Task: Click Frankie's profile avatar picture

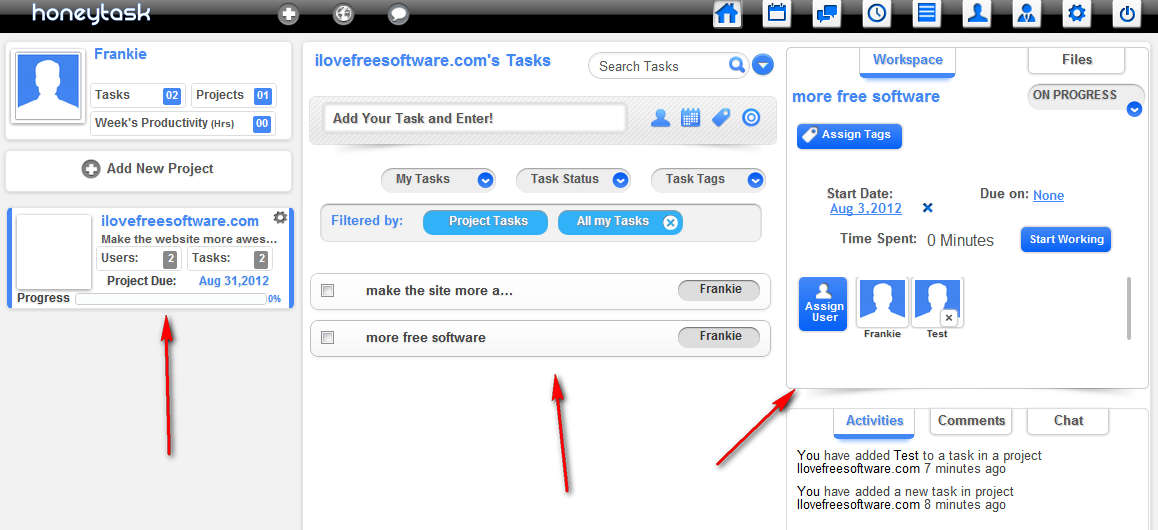Action: click(x=47, y=86)
